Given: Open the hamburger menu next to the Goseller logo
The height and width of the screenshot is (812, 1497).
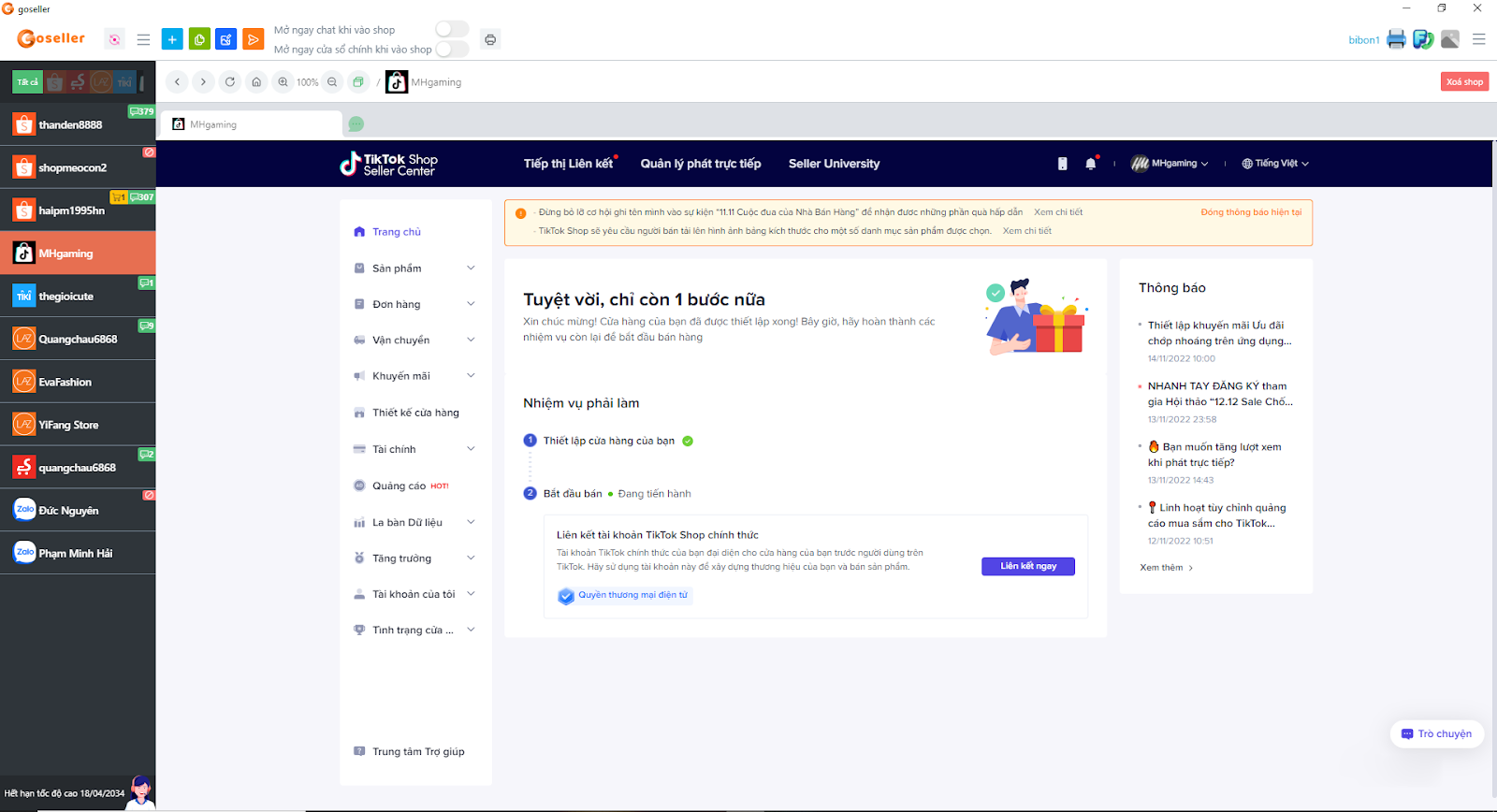Looking at the screenshot, I should pos(143,39).
